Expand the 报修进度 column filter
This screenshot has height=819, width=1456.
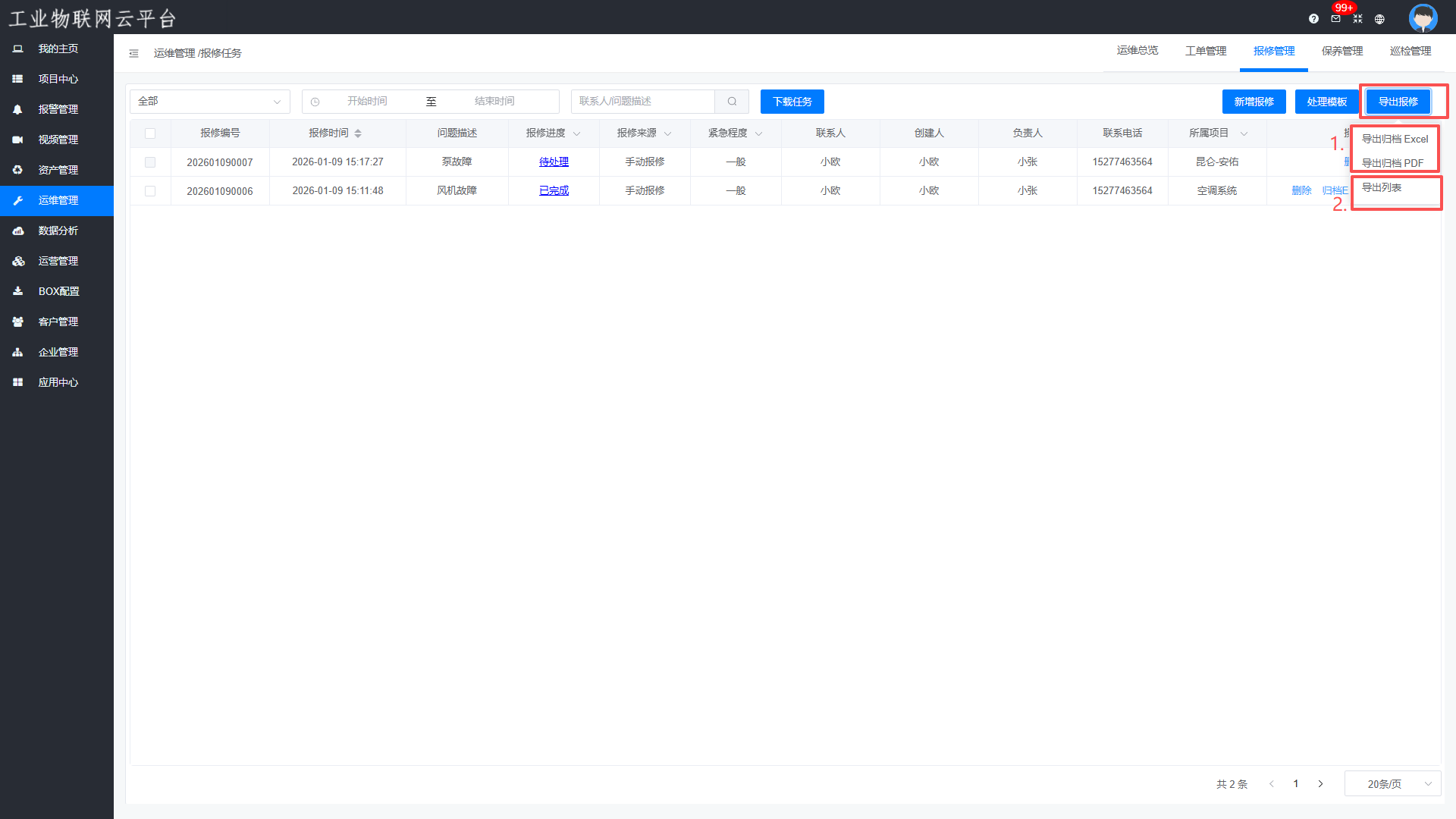[576, 134]
